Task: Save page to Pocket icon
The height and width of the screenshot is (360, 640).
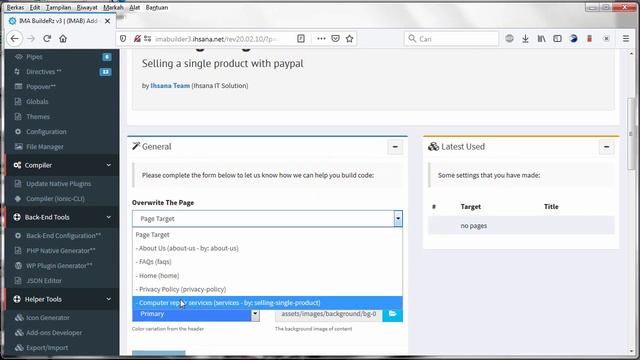Action: [x=336, y=39]
